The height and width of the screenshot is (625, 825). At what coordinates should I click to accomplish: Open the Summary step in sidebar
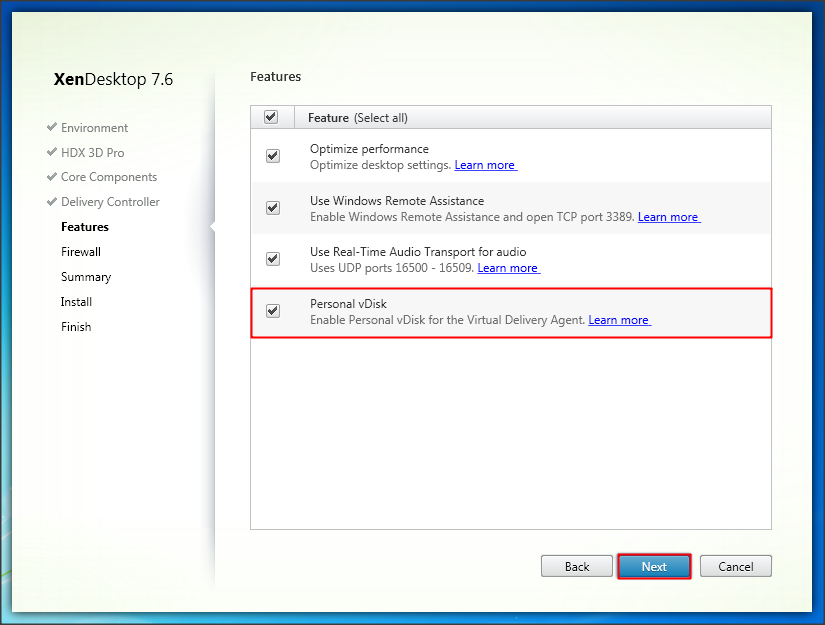[x=86, y=277]
